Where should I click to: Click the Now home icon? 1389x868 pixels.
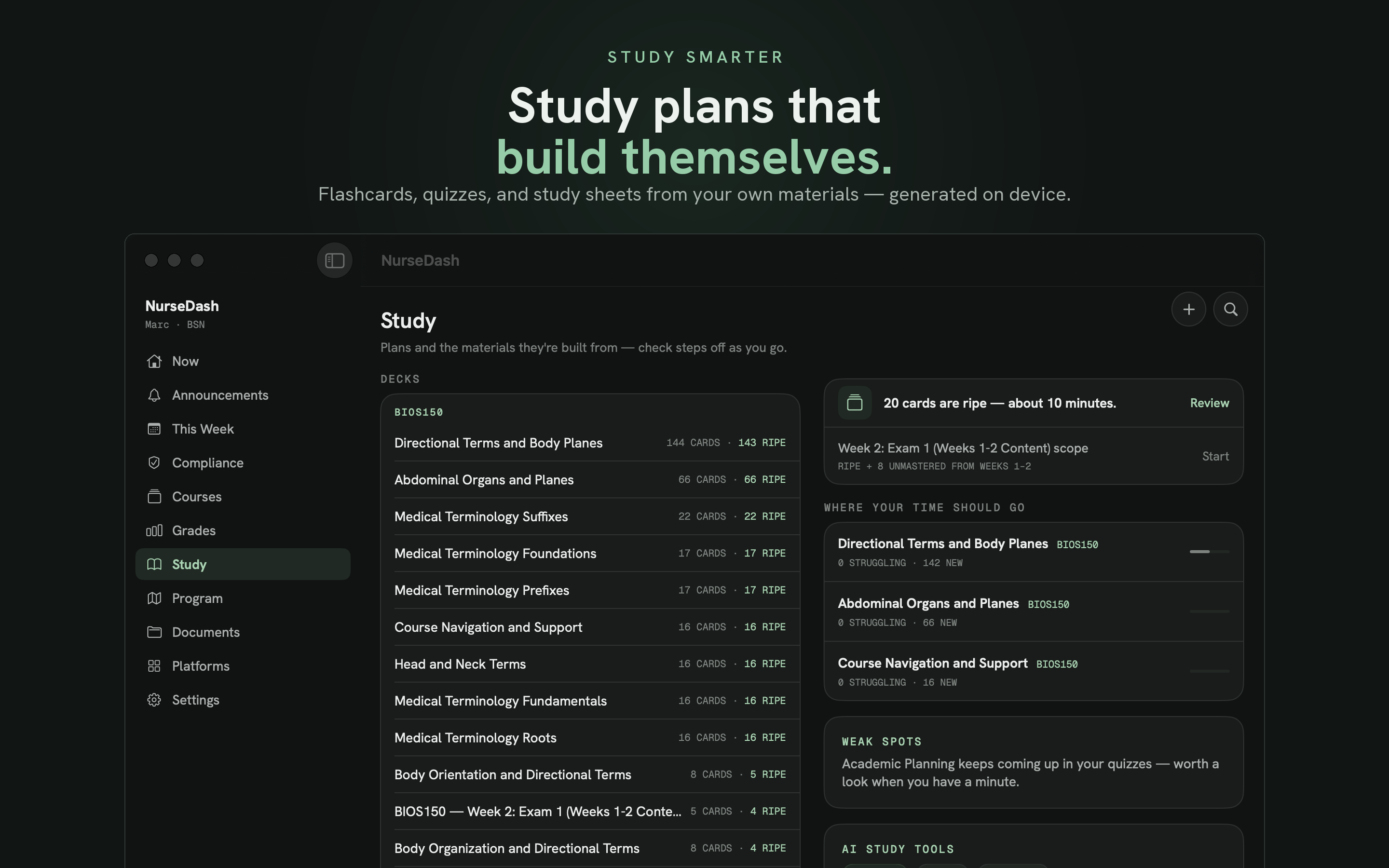154,361
